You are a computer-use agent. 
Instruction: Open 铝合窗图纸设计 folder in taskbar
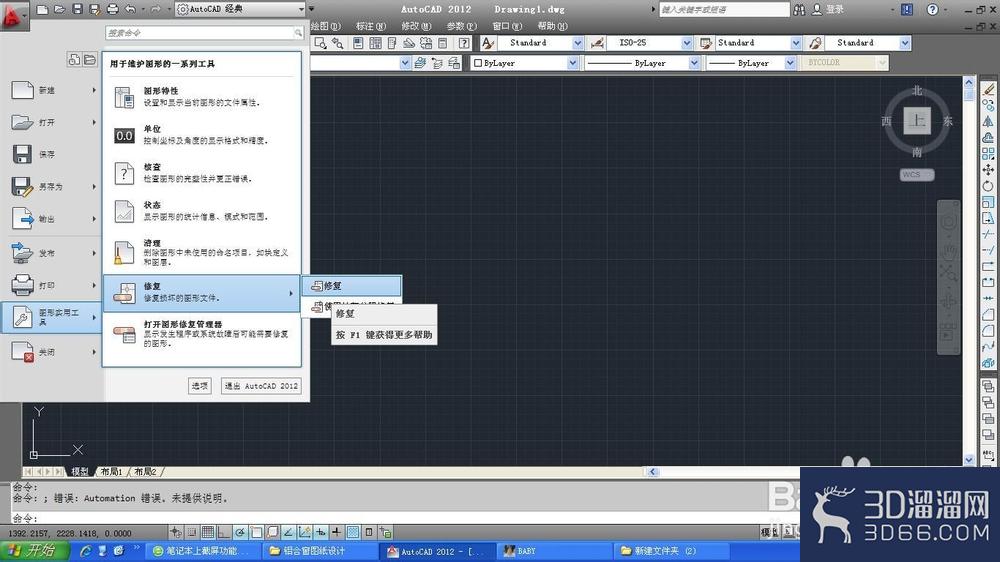321,551
